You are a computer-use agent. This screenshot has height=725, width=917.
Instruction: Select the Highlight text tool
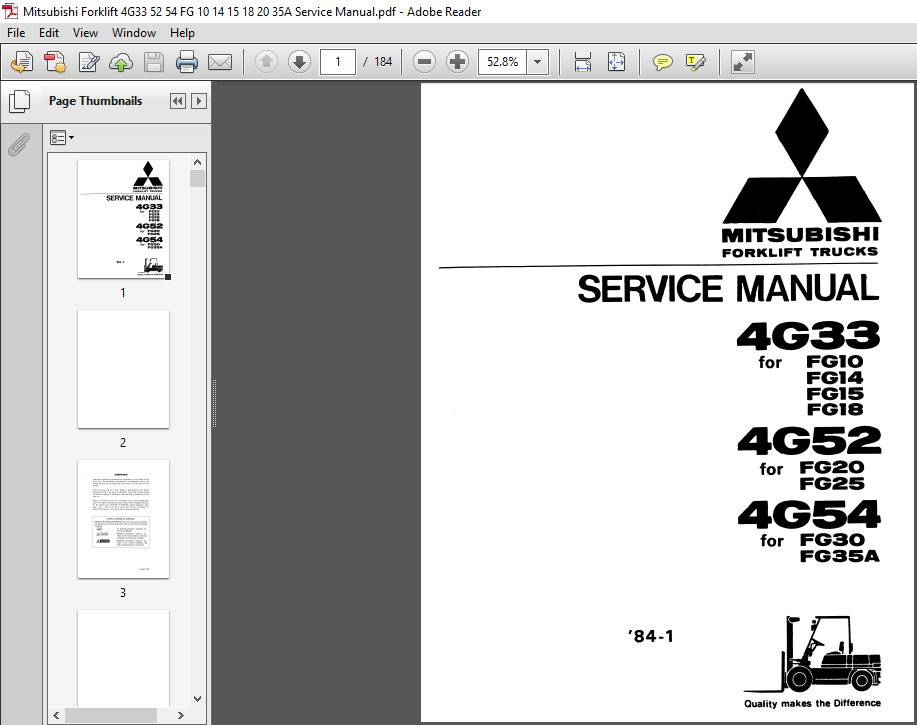[x=696, y=62]
